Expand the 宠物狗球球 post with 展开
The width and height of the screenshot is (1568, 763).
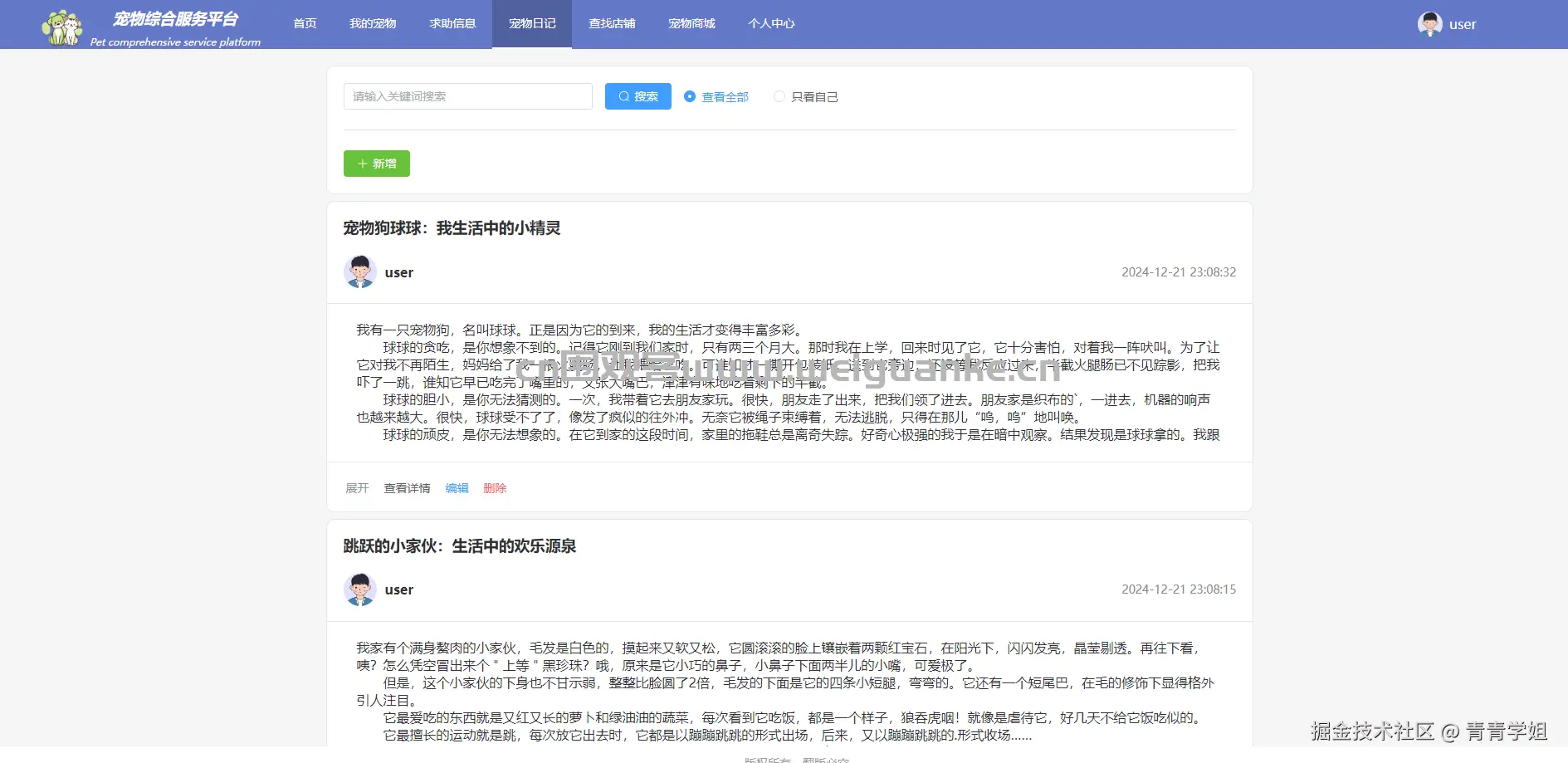click(x=357, y=488)
